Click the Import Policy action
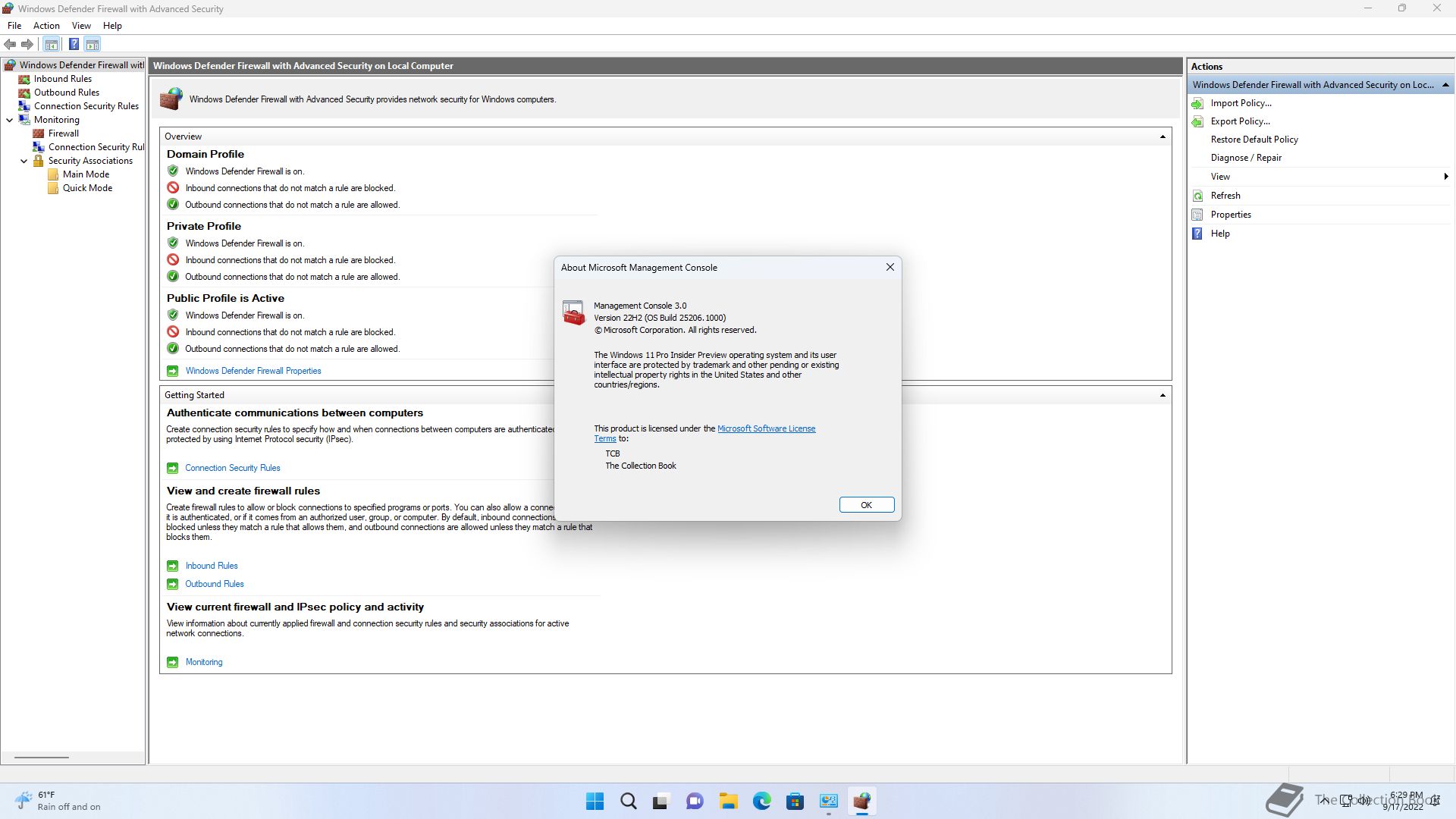 click(x=1241, y=103)
